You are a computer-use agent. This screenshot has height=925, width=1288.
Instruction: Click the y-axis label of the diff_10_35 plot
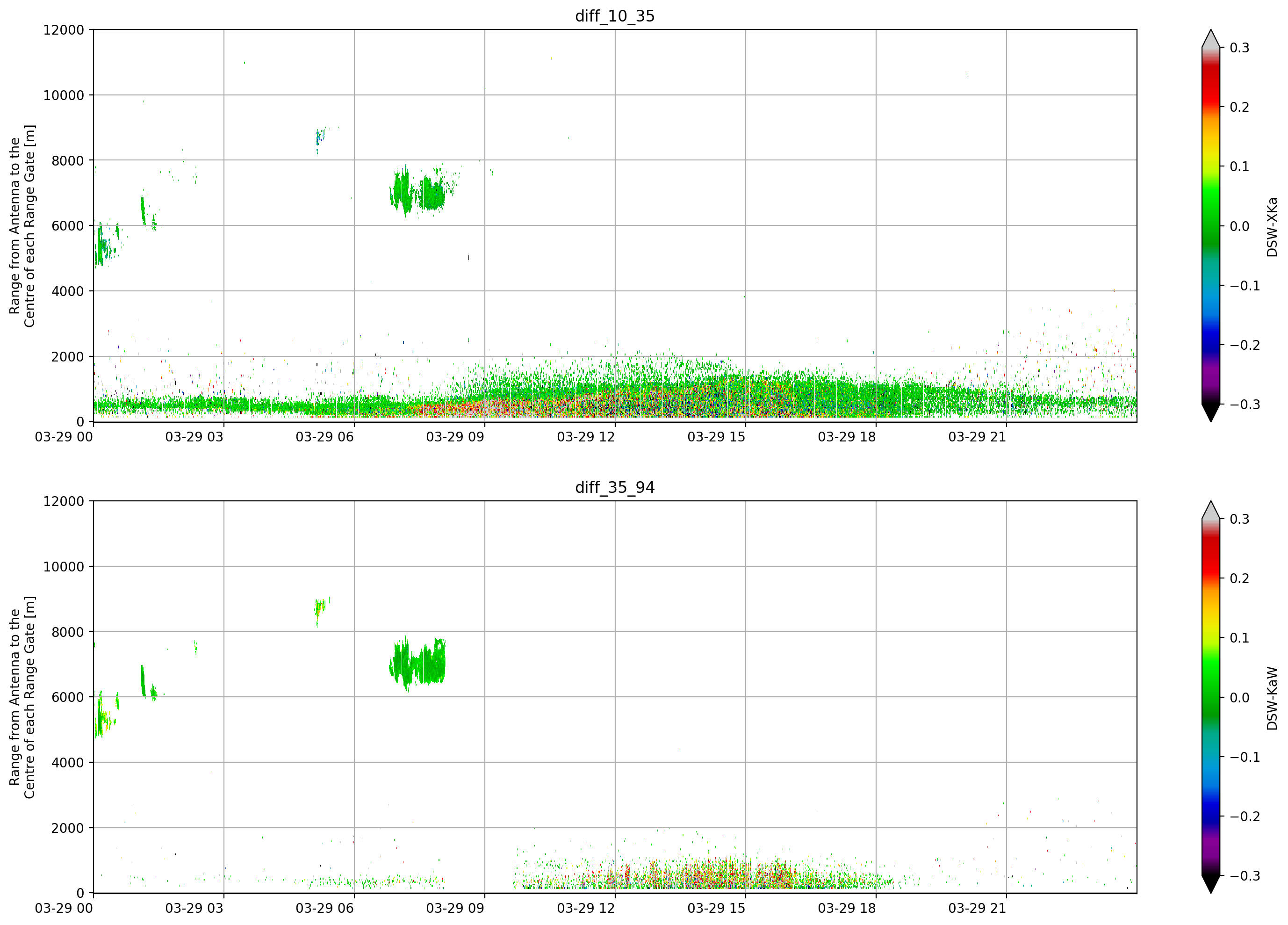point(22,225)
